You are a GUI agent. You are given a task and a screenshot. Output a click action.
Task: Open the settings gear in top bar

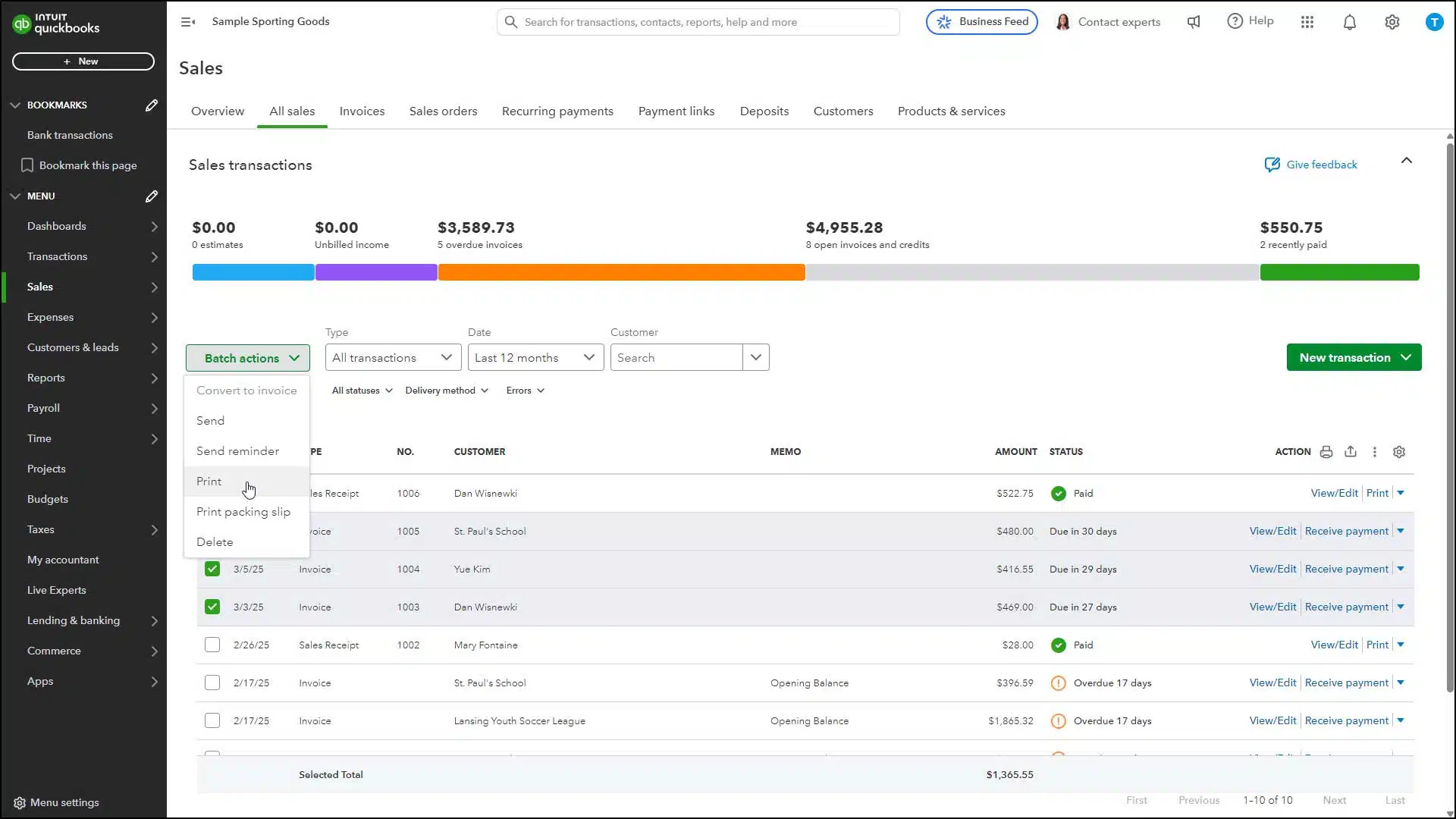tap(1392, 22)
